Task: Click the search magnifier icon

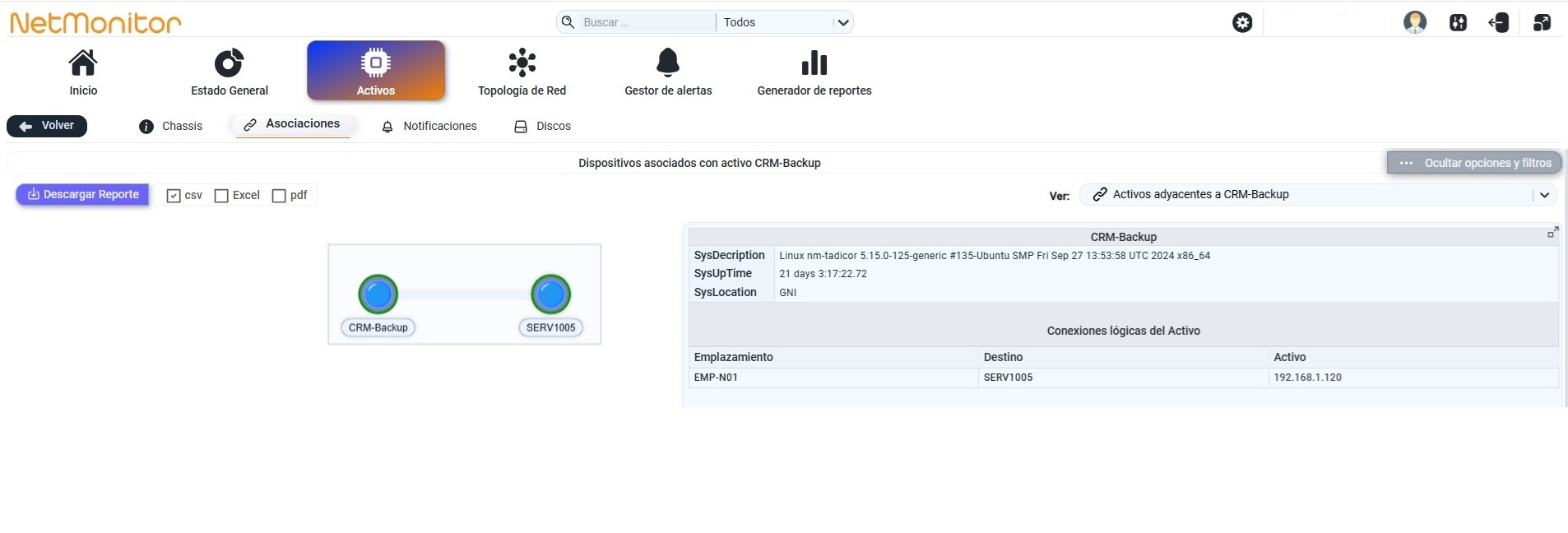Action: [x=568, y=22]
